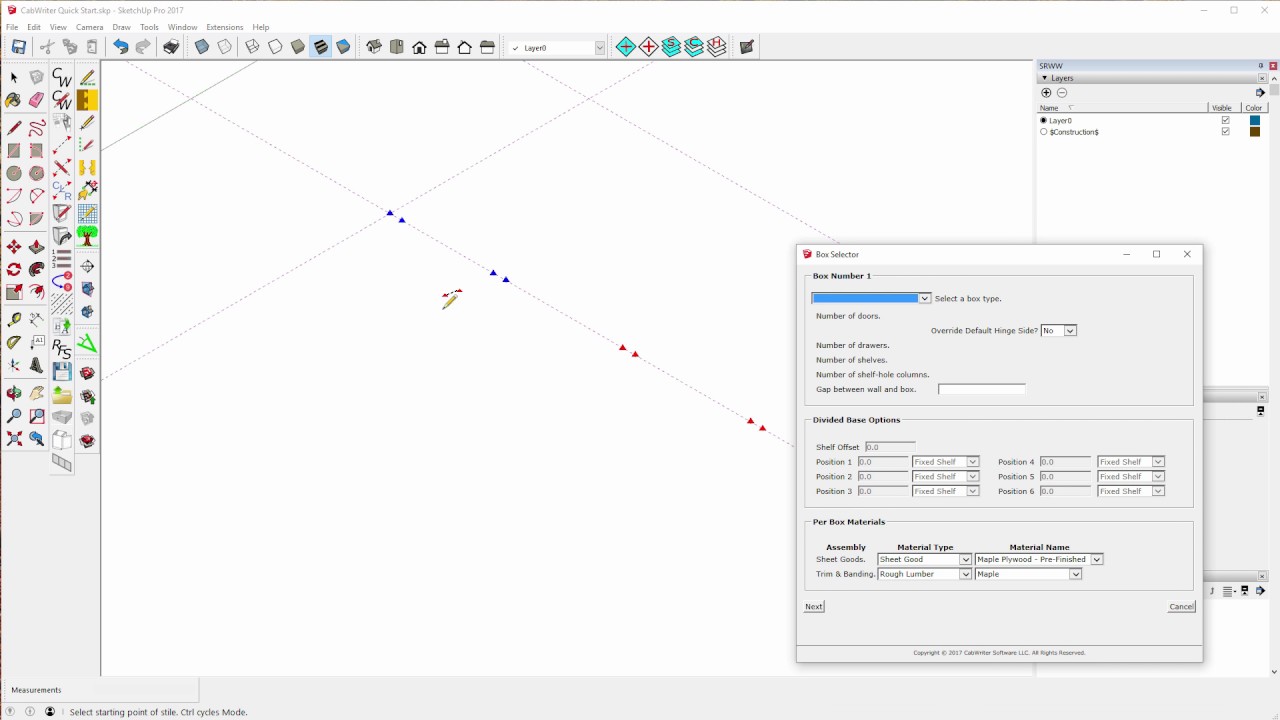Toggle visibility of the $Construction$ layer
This screenshot has width=1280, height=720.
point(1225,132)
